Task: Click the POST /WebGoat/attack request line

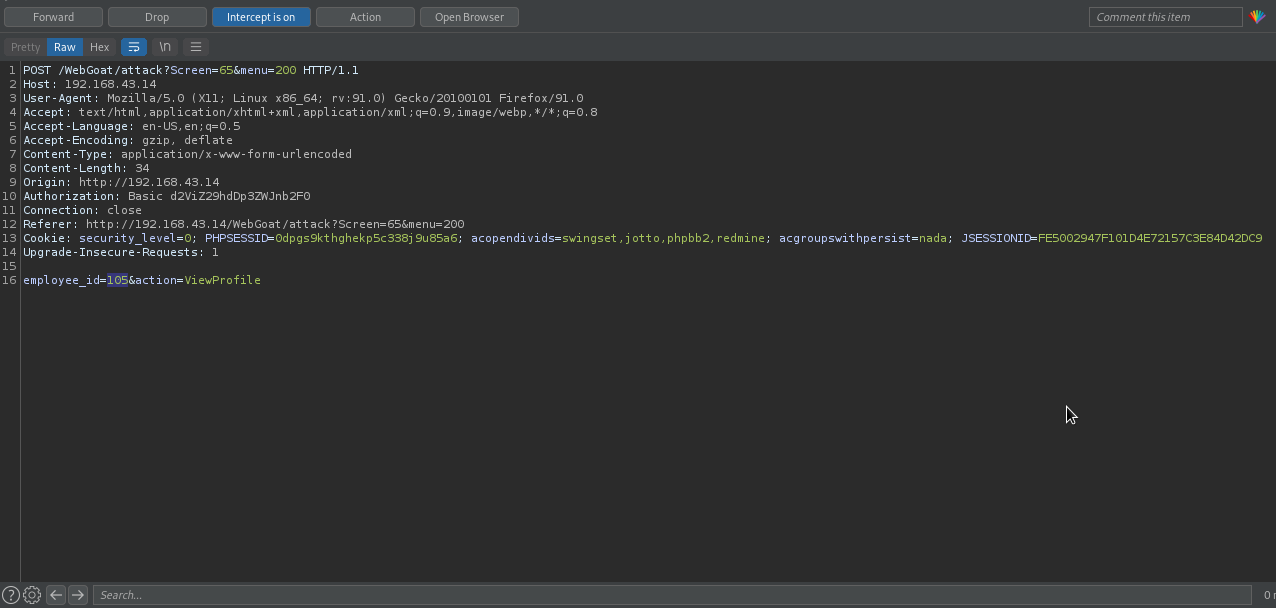Action: click(x=191, y=70)
